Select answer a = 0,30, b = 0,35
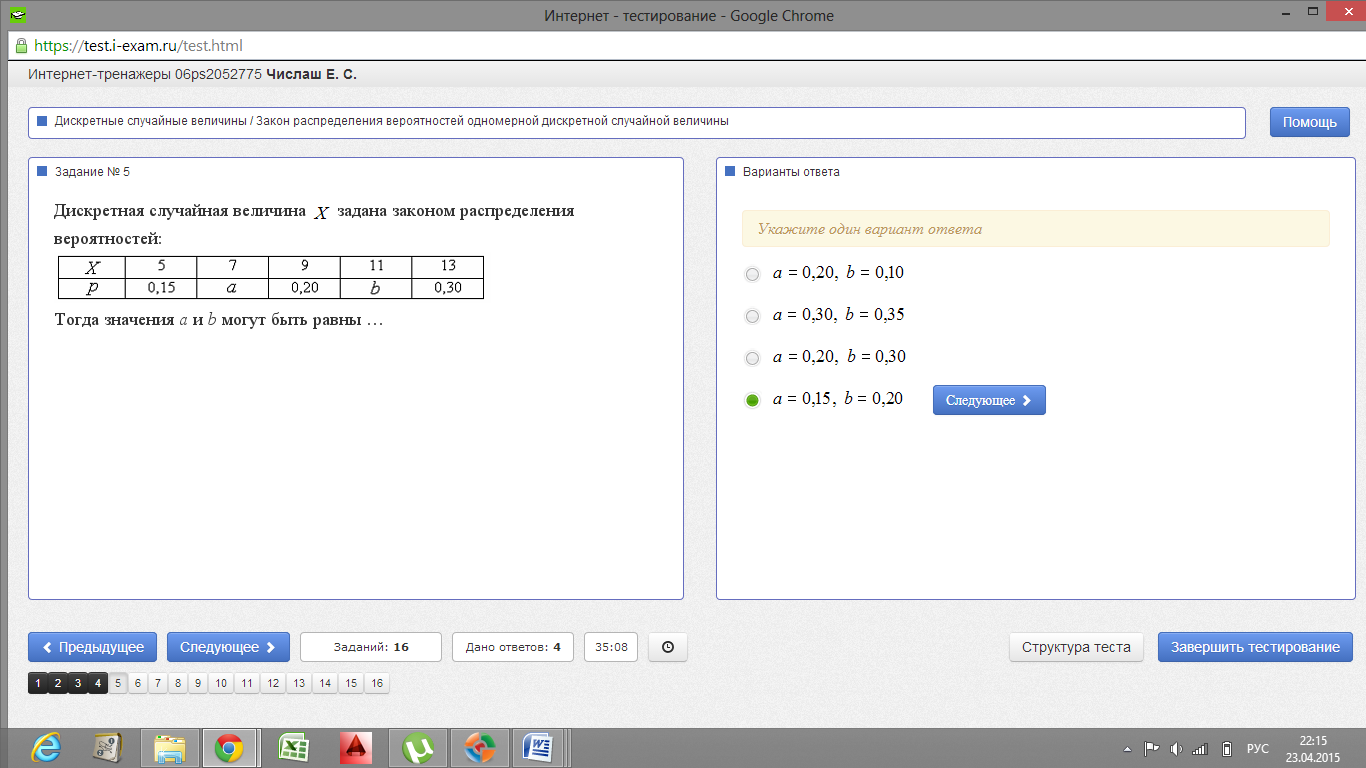This screenshot has width=1366, height=768. [753, 316]
